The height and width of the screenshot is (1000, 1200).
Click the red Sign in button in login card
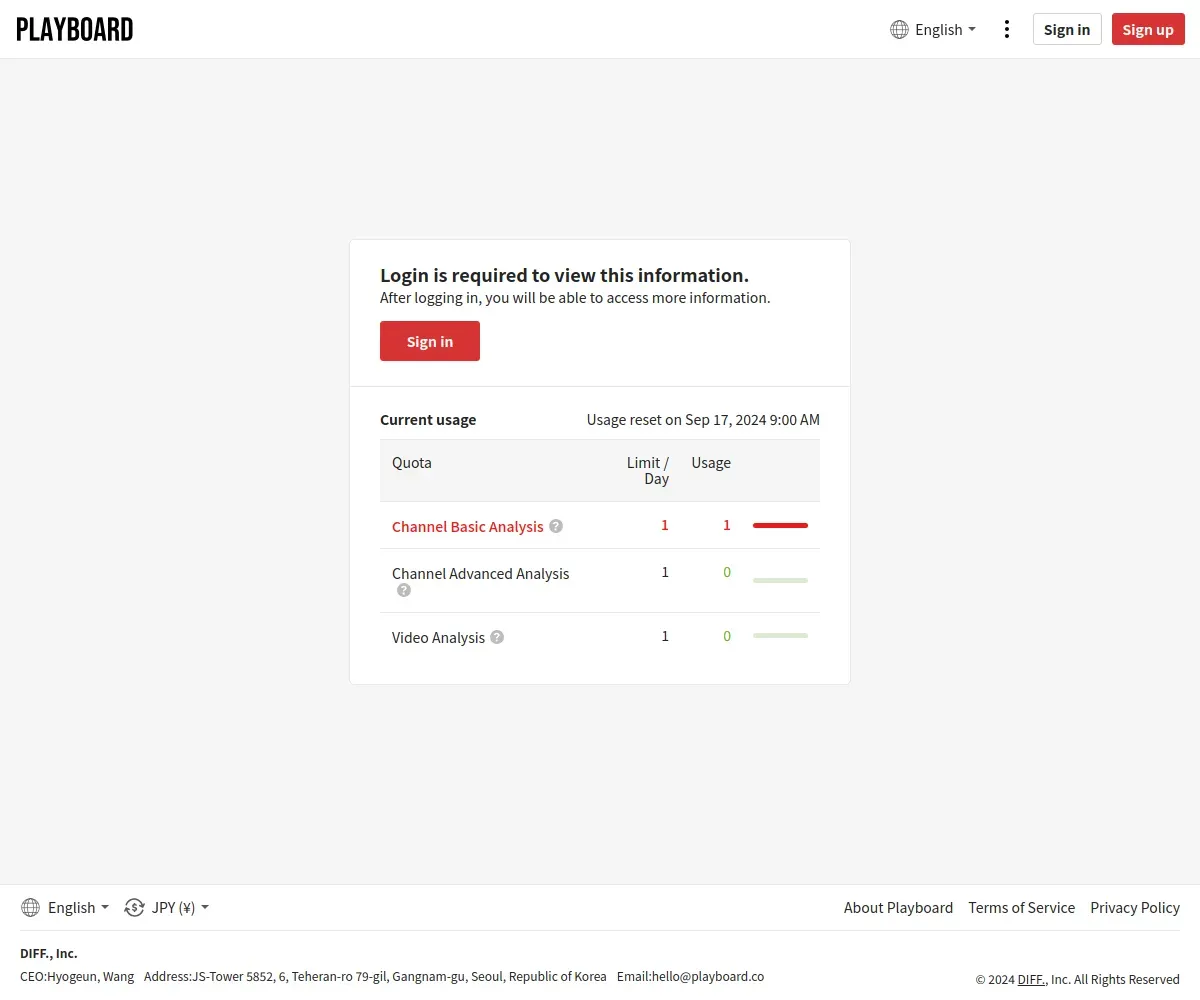point(430,341)
